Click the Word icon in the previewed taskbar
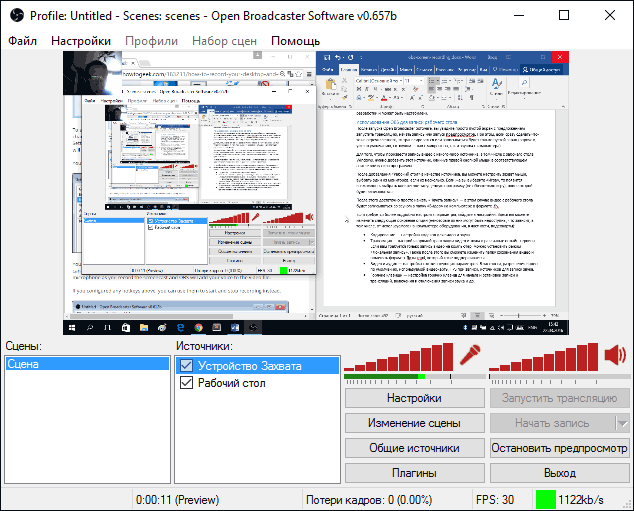634x511 pixels. click(235, 327)
